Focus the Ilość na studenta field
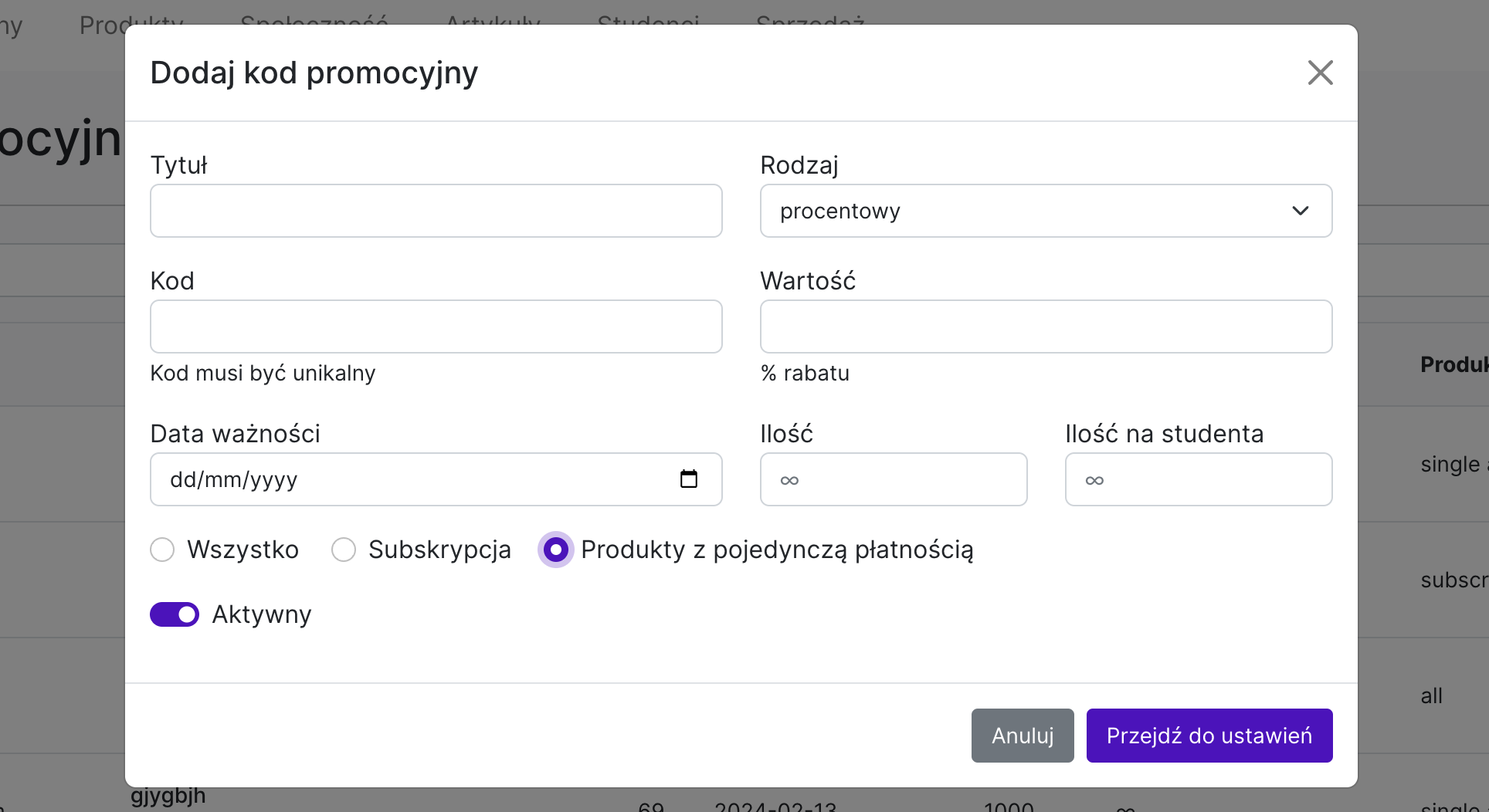 pos(1198,479)
